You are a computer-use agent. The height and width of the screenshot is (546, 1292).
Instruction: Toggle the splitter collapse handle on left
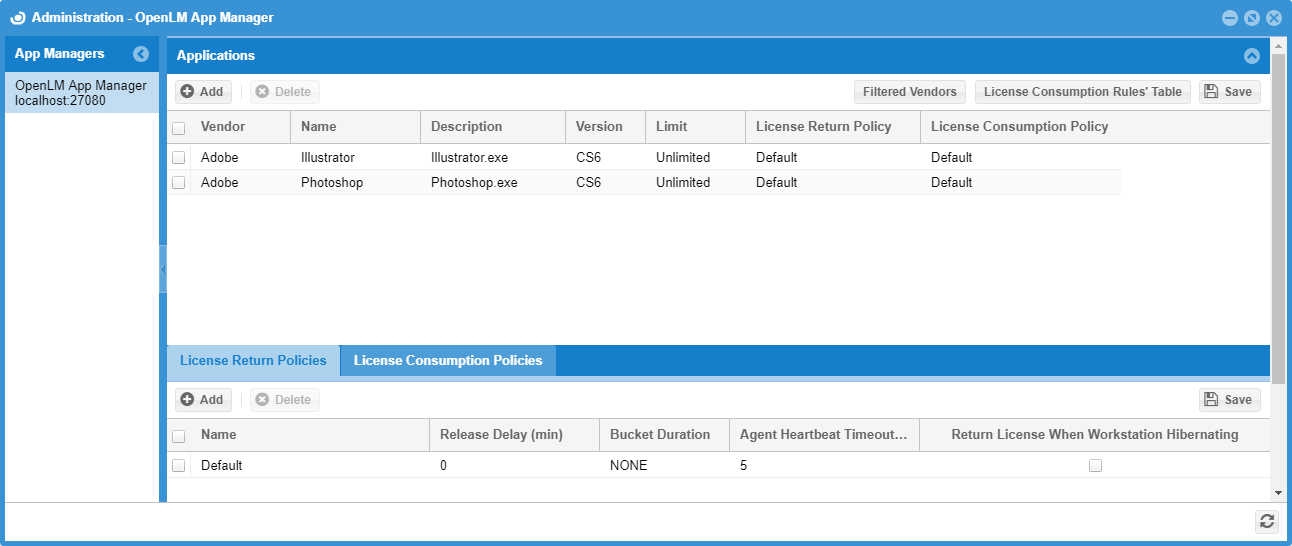[163, 270]
